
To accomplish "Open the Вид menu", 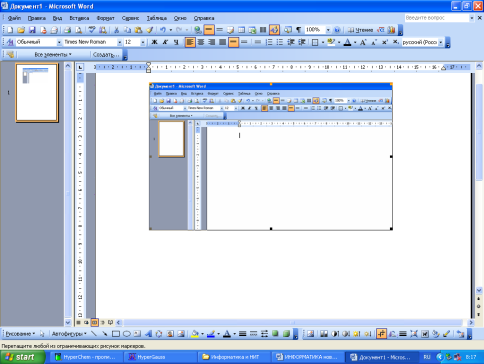I will (x=57, y=18).
